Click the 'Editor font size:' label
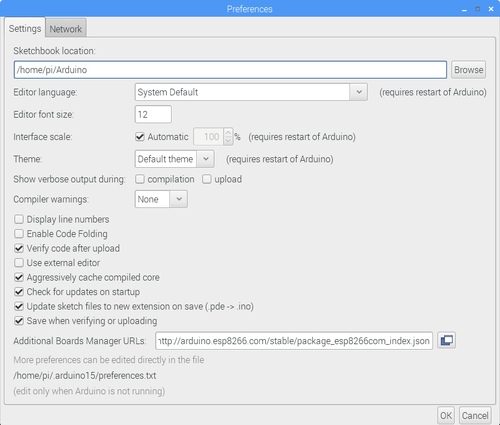 pyautogui.click(x=44, y=115)
